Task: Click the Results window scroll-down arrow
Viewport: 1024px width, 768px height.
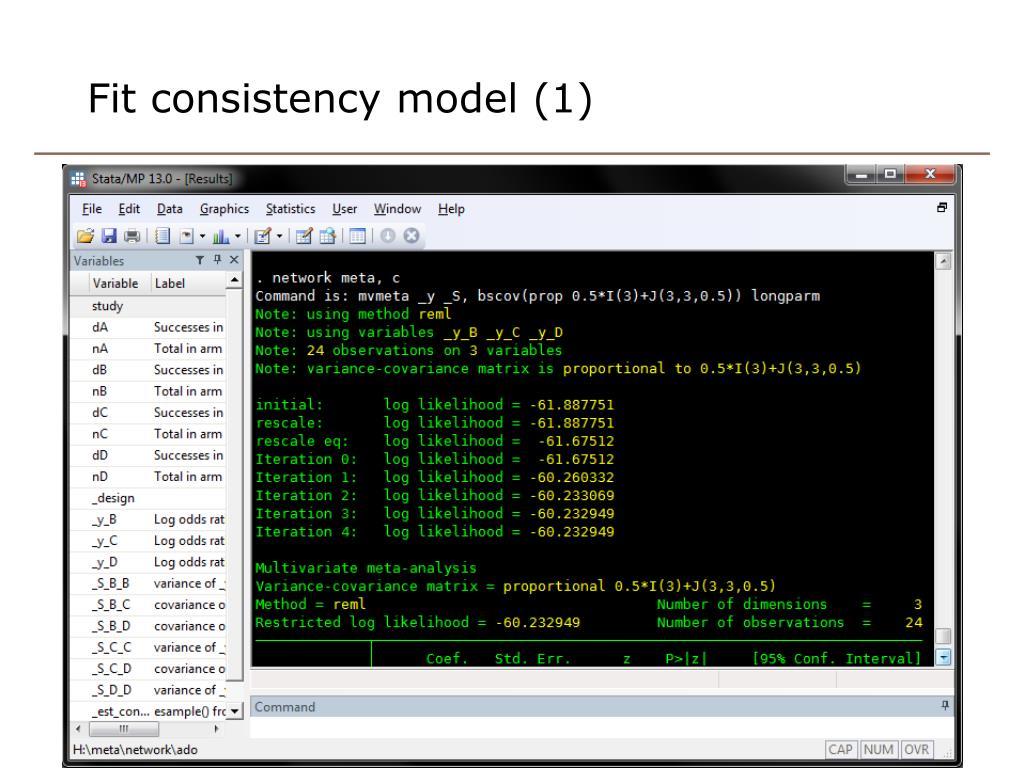Action: pyautogui.click(x=943, y=657)
